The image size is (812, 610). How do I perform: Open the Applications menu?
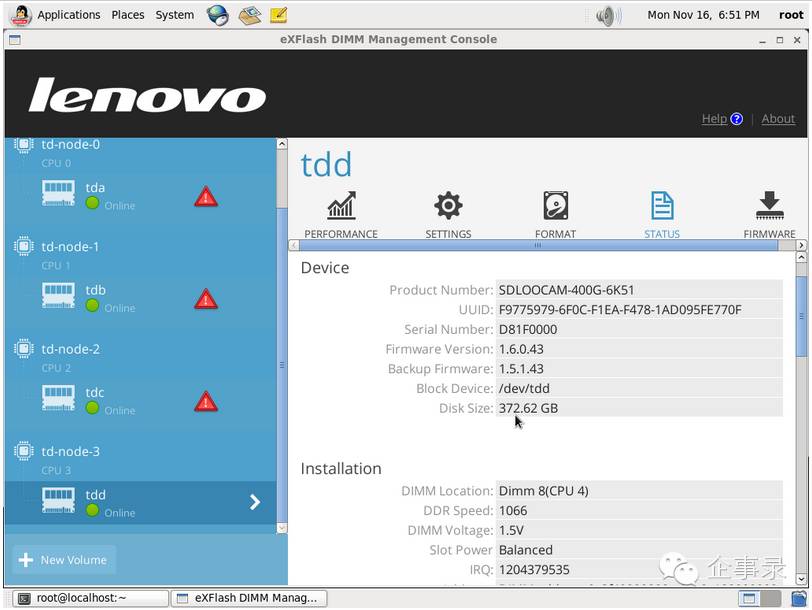point(69,15)
